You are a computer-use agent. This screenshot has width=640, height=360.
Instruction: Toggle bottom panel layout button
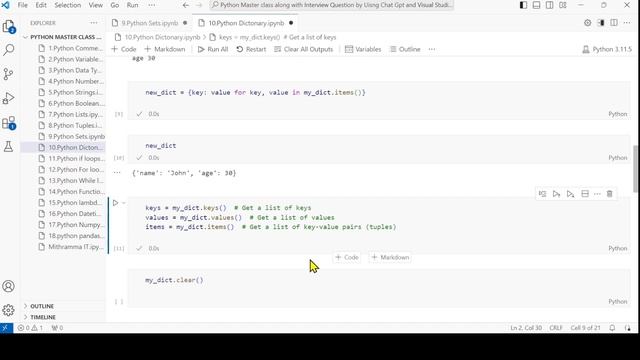point(536,5)
